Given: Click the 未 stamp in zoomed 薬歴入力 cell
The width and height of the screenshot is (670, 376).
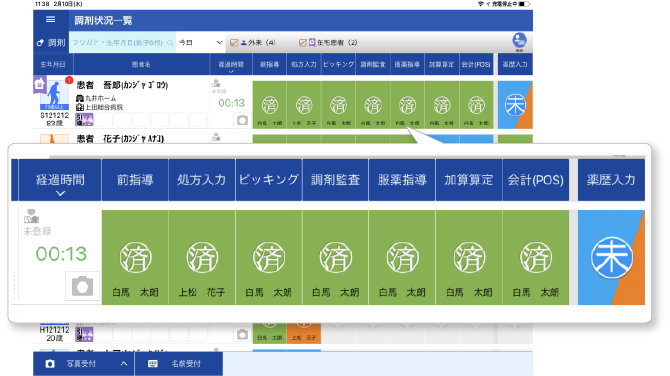Looking at the screenshot, I should (611, 258).
